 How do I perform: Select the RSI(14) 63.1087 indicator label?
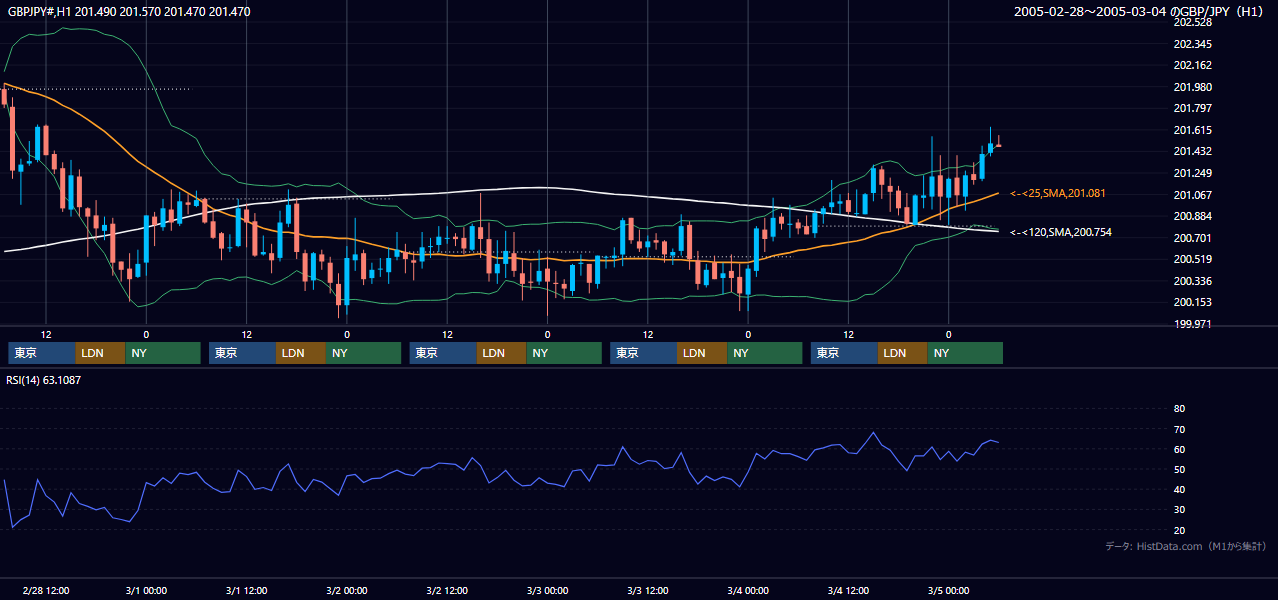coord(45,380)
